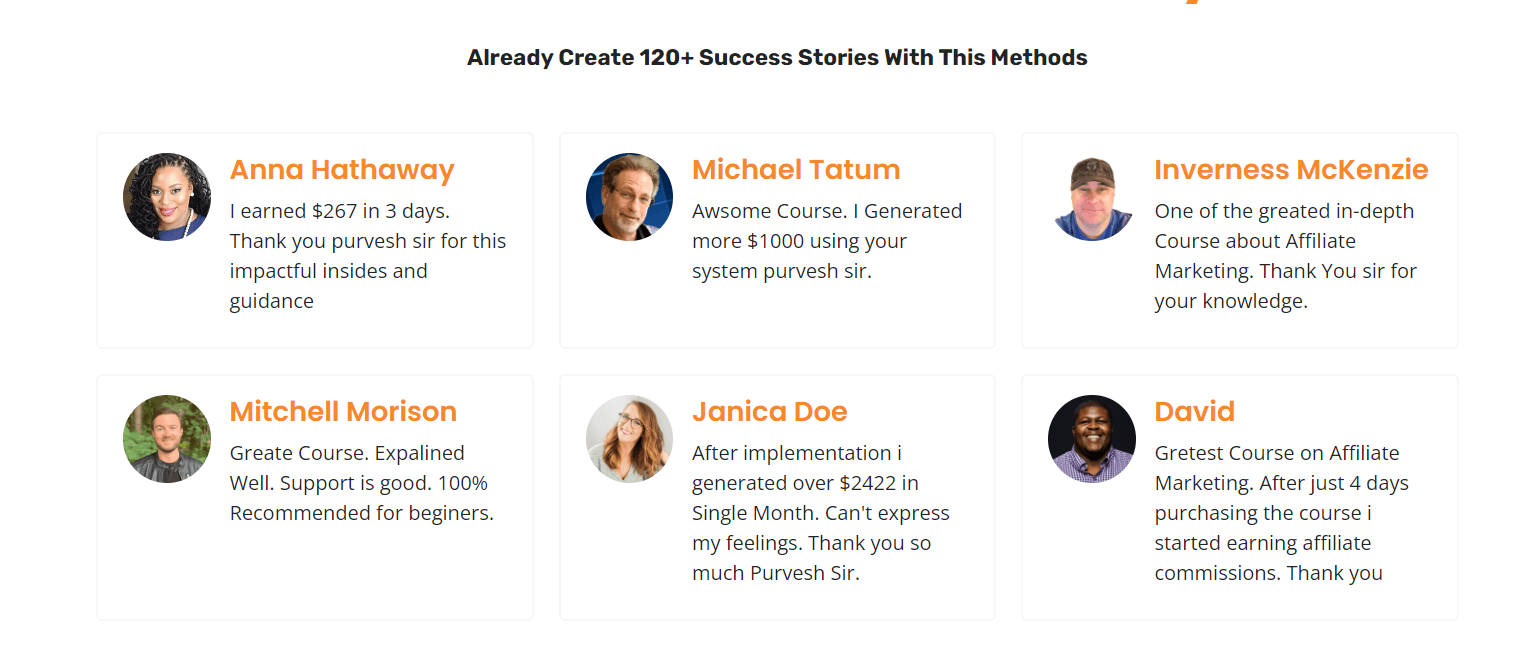Click Janica Doe's profile photo

(x=629, y=439)
